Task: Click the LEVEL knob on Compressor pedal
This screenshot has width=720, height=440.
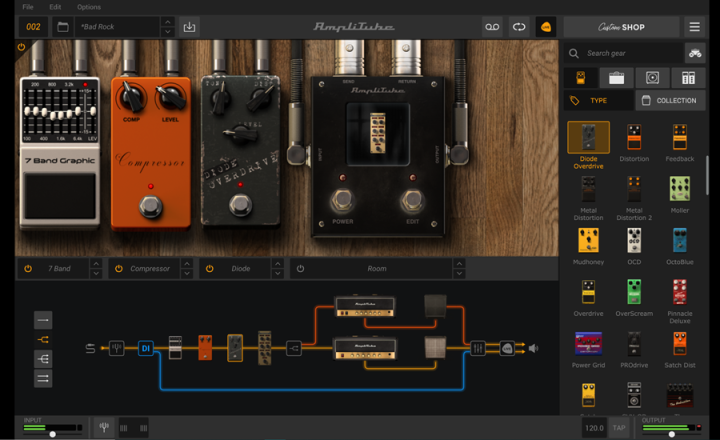Action: coord(170,97)
